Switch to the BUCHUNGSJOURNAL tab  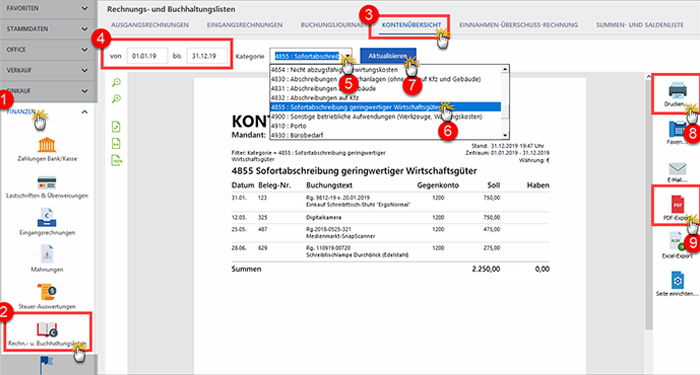pos(333,25)
